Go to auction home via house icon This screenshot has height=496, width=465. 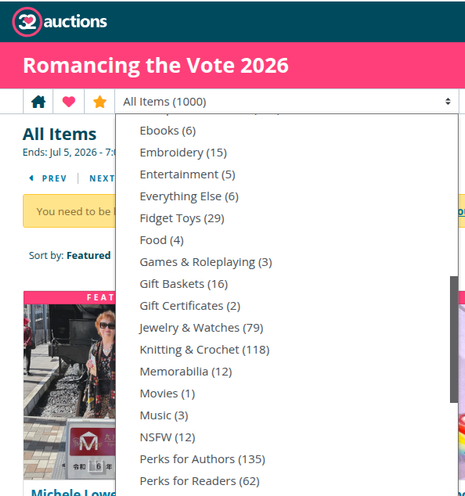tap(38, 102)
